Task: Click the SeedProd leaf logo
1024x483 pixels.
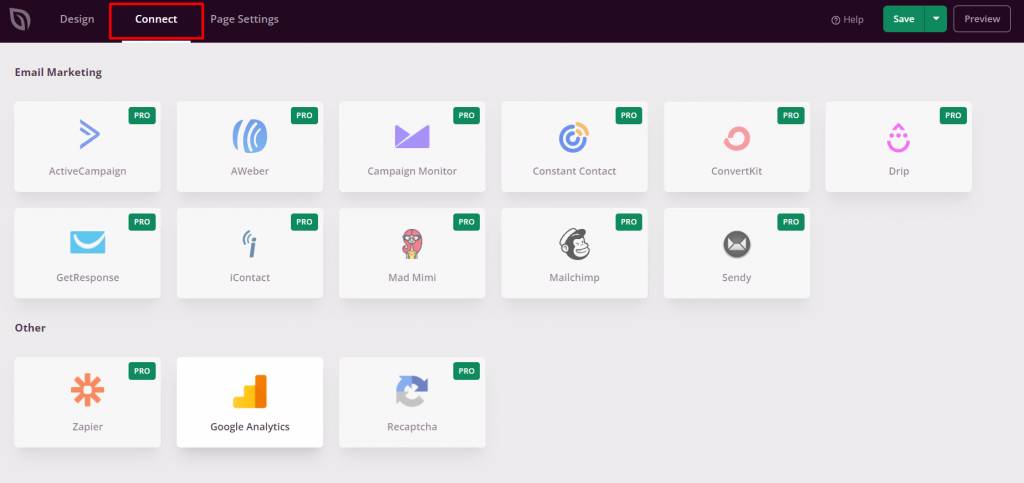Action: (20, 20)
